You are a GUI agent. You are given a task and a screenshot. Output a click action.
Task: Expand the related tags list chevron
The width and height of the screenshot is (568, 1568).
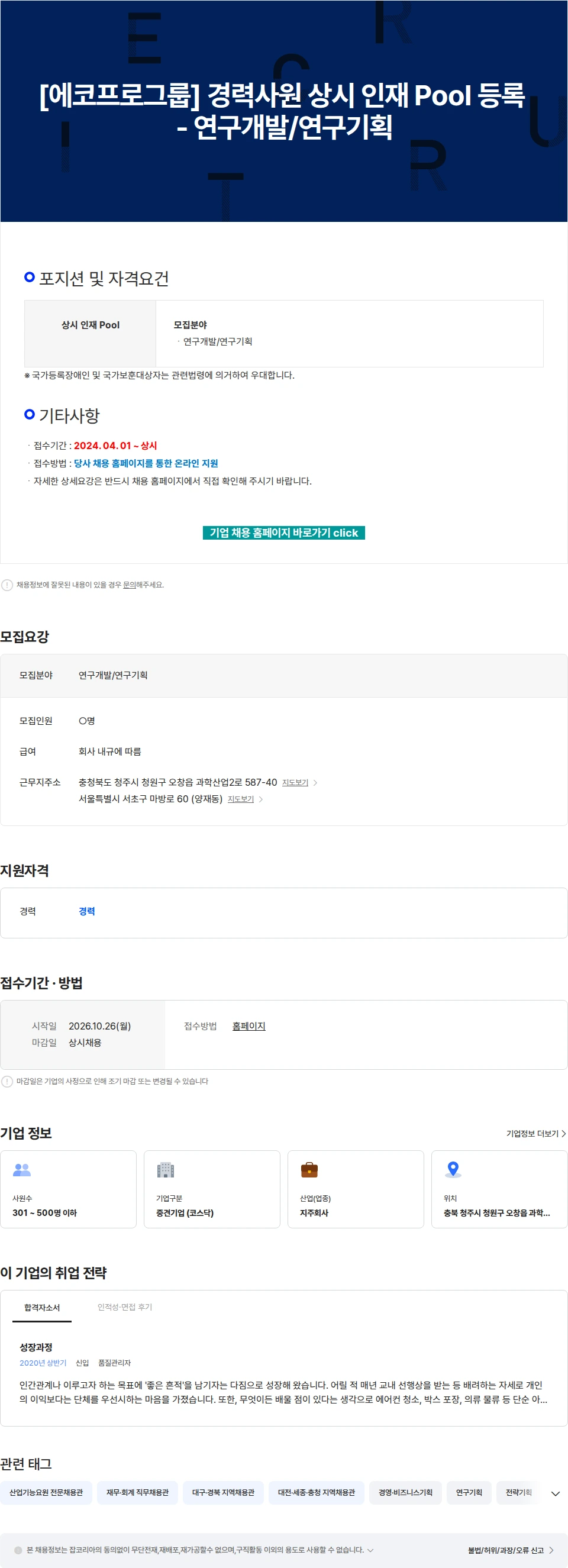coord(555,1493)
